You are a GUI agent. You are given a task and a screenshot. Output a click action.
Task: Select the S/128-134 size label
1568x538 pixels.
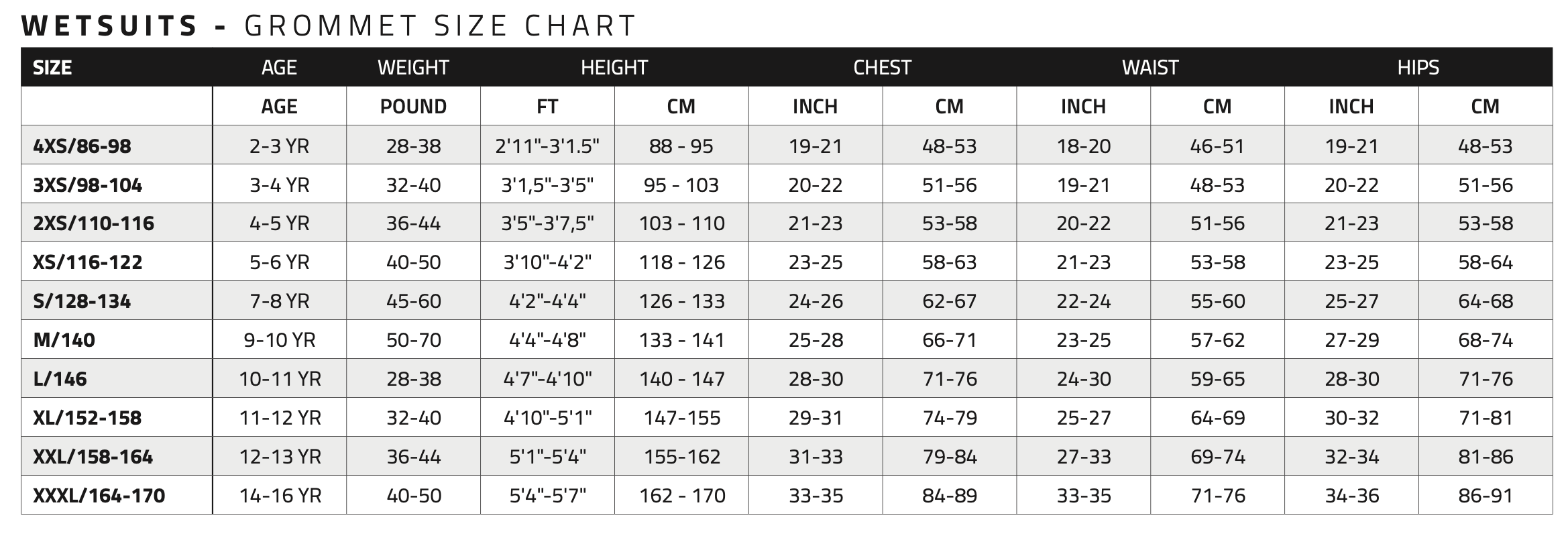pos(82,301)
